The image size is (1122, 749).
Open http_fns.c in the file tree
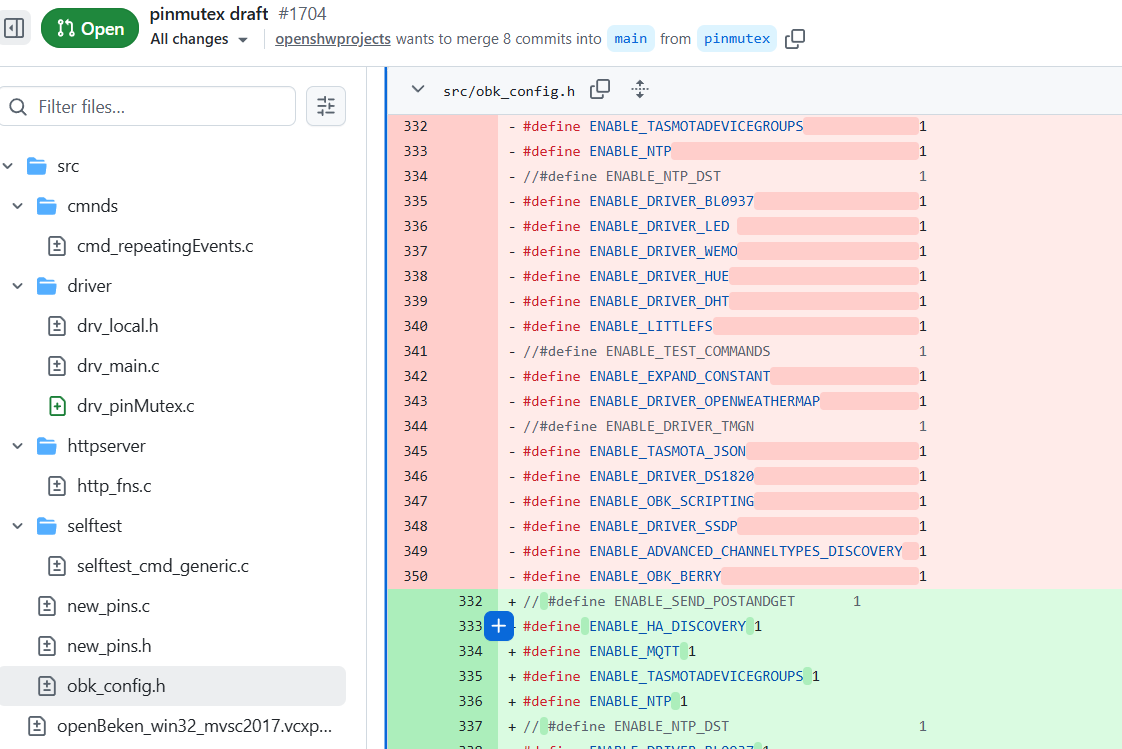[x=114, y=486]
